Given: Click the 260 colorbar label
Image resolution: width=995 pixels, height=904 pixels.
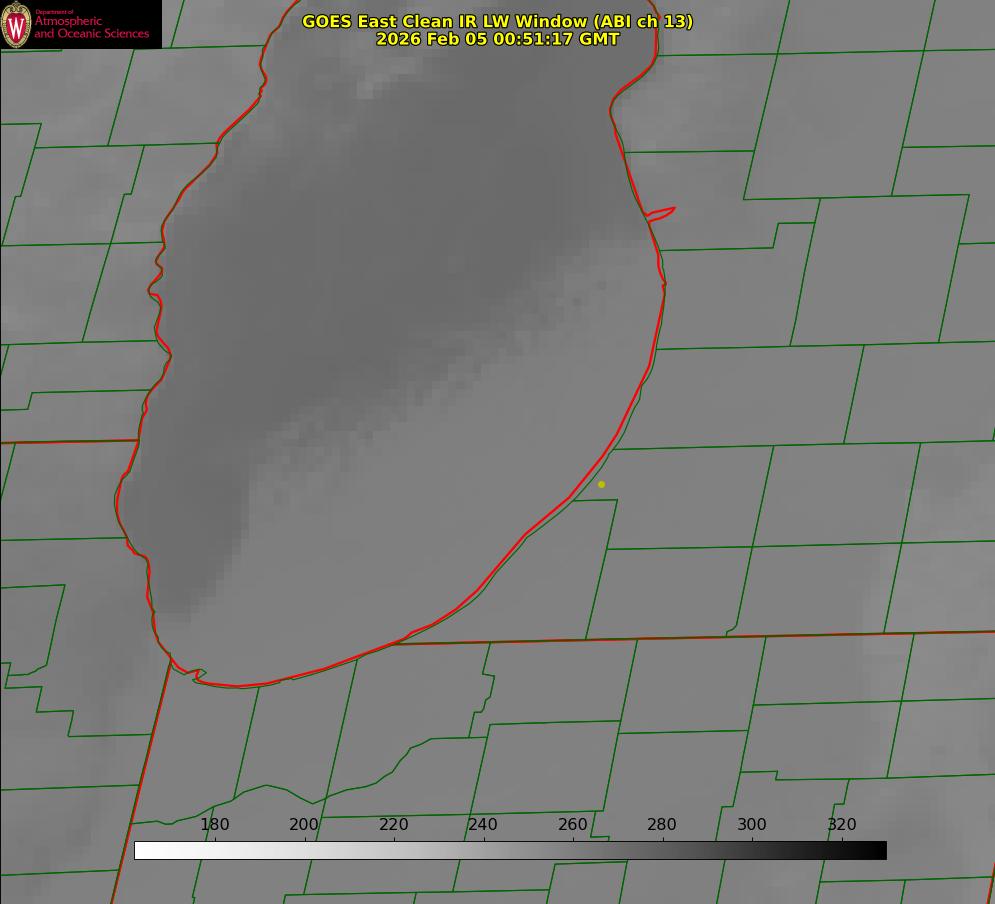Looking at the screenshot, I should click(572, 824).
